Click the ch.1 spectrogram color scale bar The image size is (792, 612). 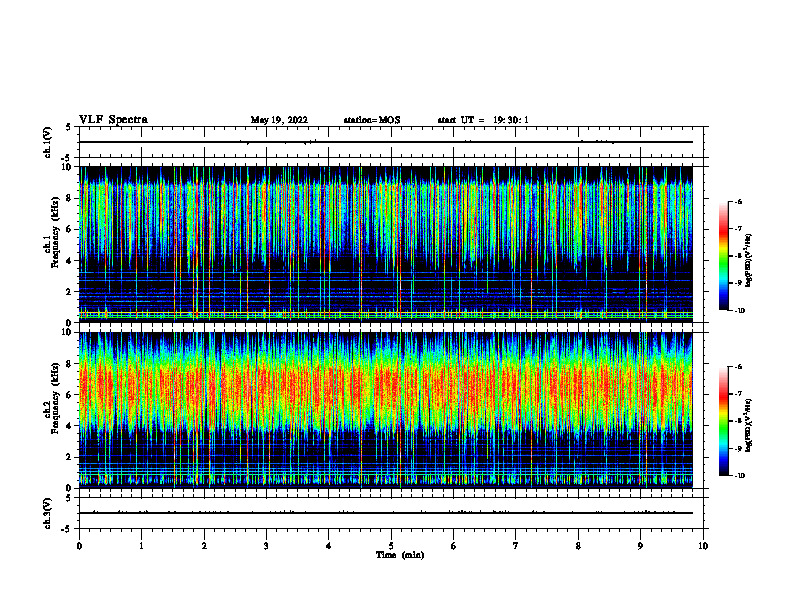tap(723, 256)
